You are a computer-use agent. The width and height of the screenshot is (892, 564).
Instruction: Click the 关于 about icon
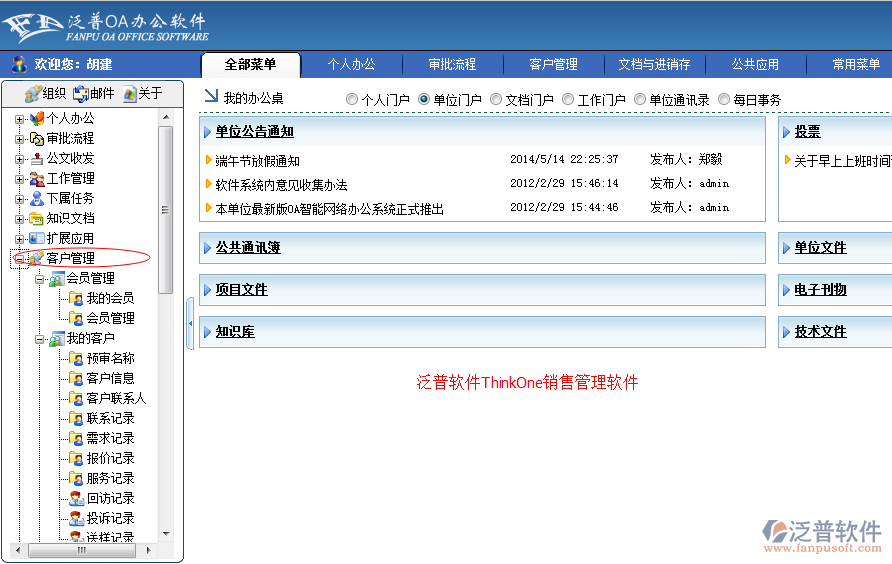[x=130, y=94]
